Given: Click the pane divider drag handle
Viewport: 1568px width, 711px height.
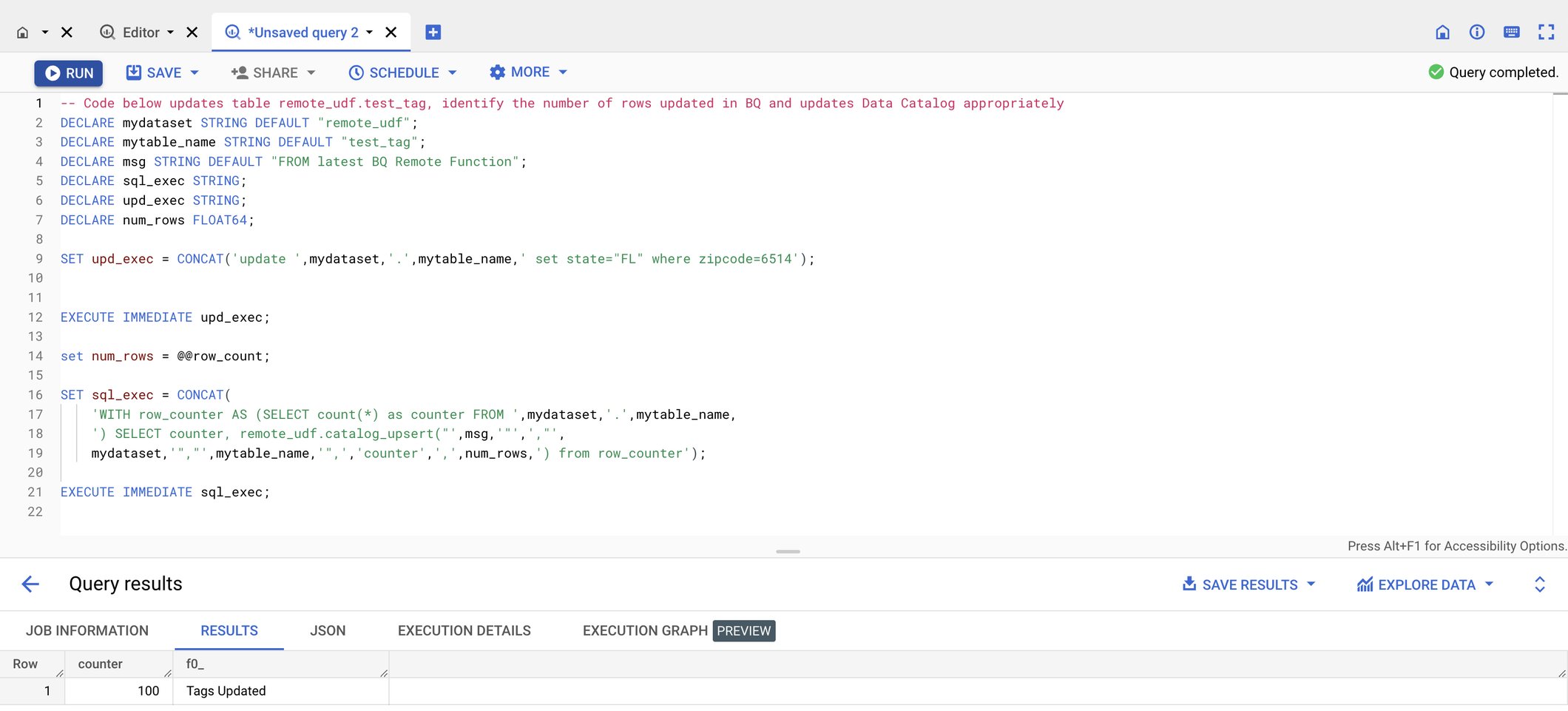Looking at the screenshot, I should coord(788,551).
